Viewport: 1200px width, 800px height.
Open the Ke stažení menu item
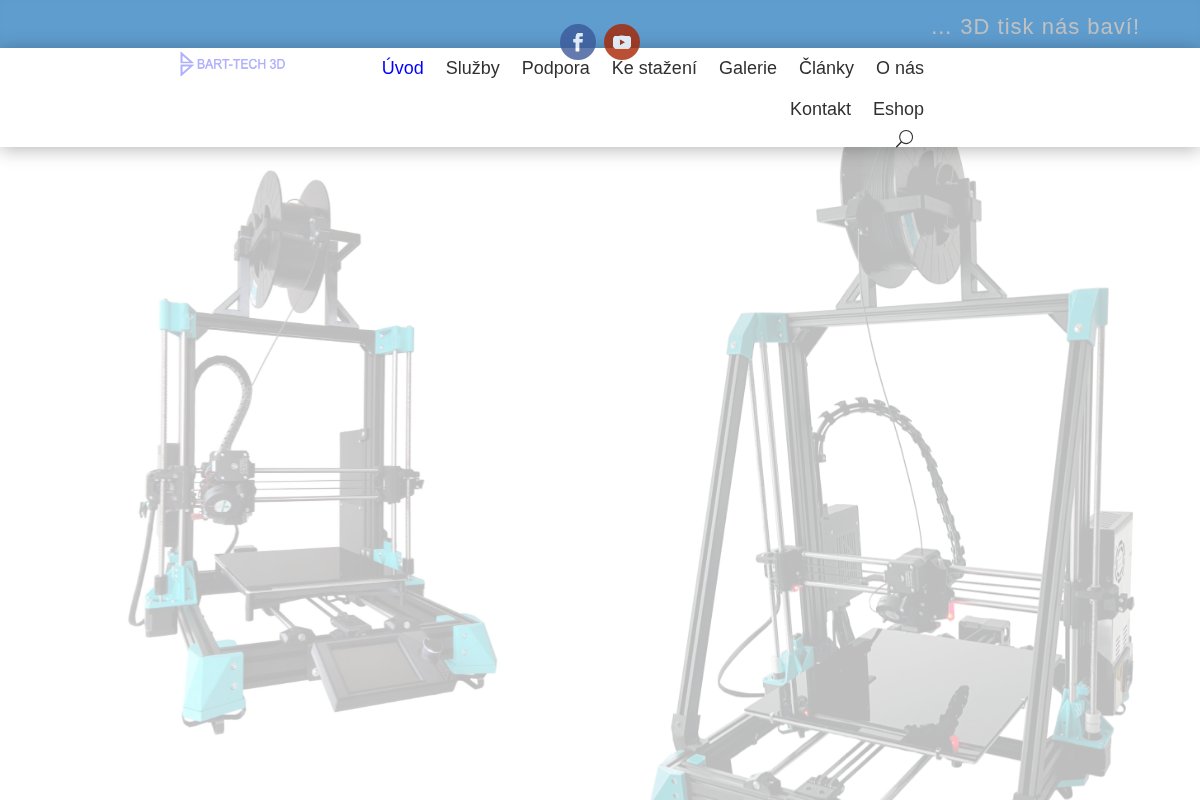pos(654,68)
